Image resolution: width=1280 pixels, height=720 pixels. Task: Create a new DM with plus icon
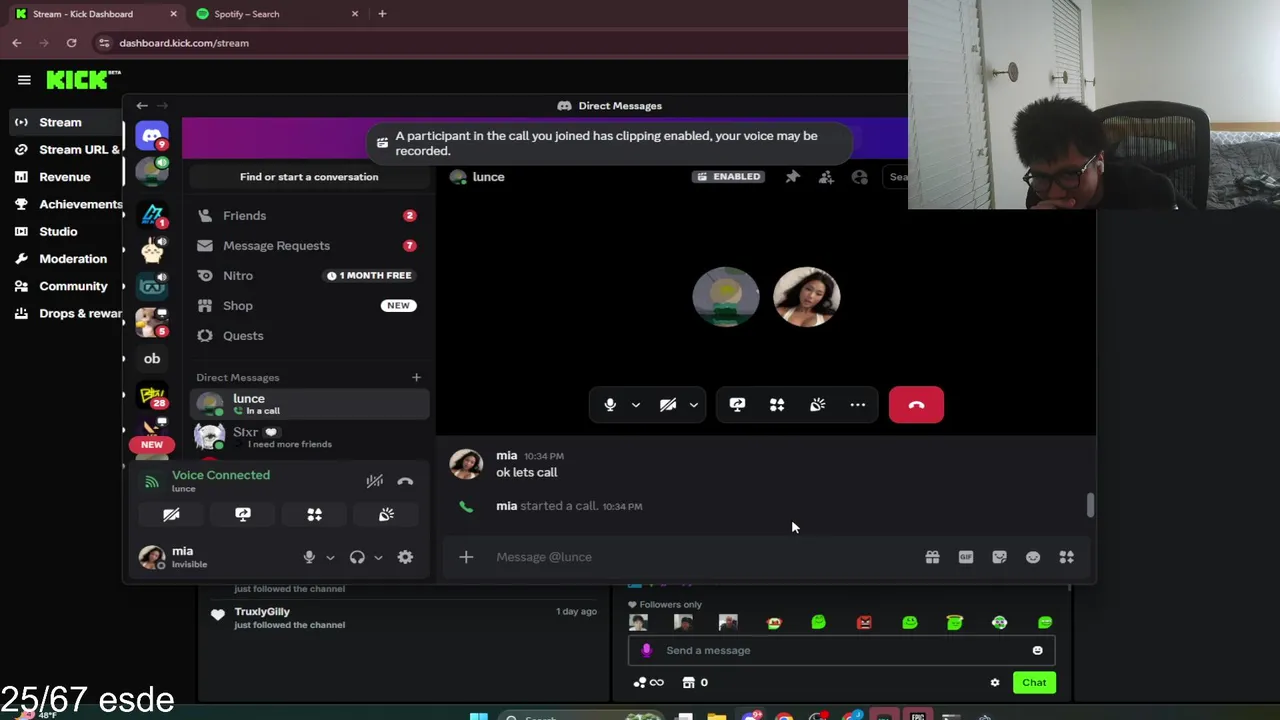[416, 377]
